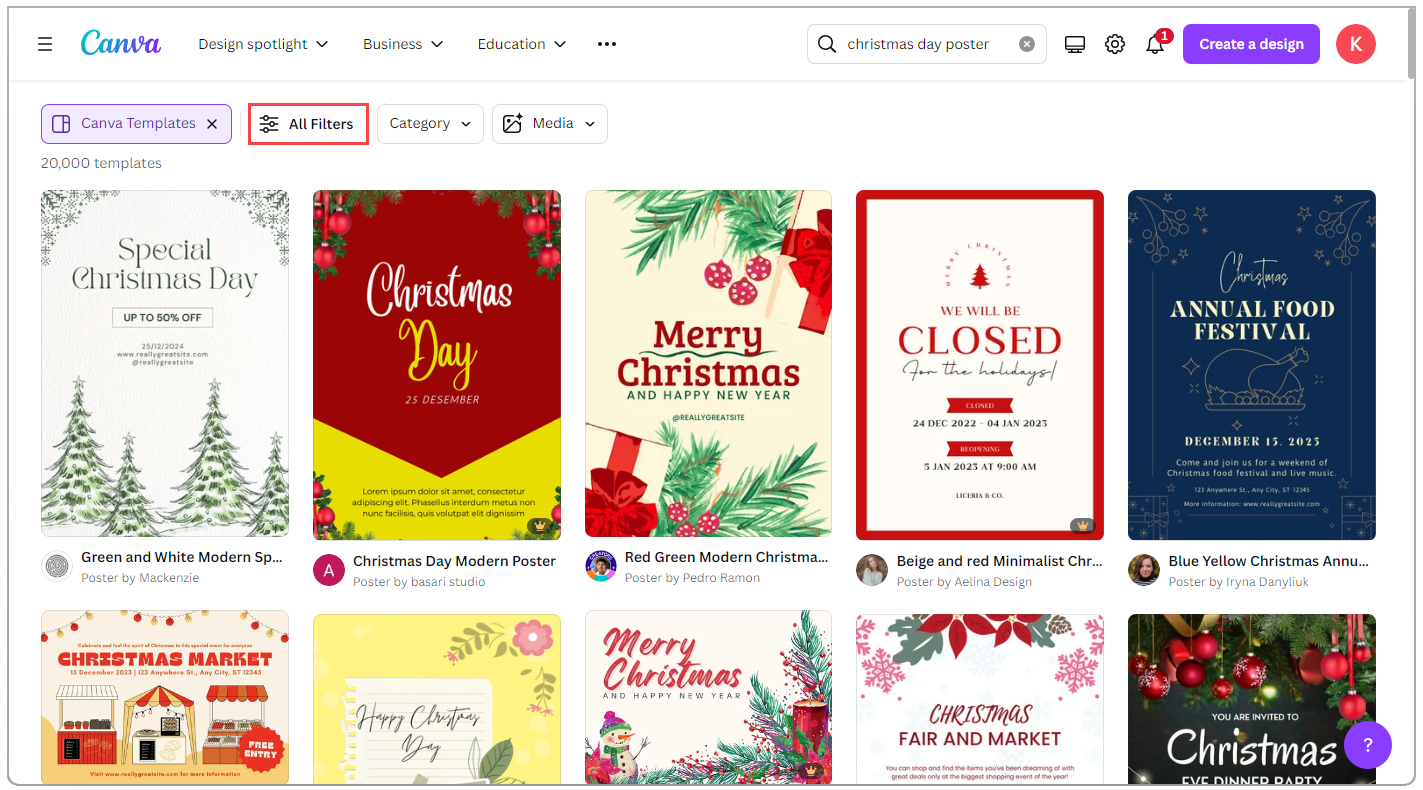Expand the Media dropdown
This screenshot has width=1423, height=790.
(549, 123)
